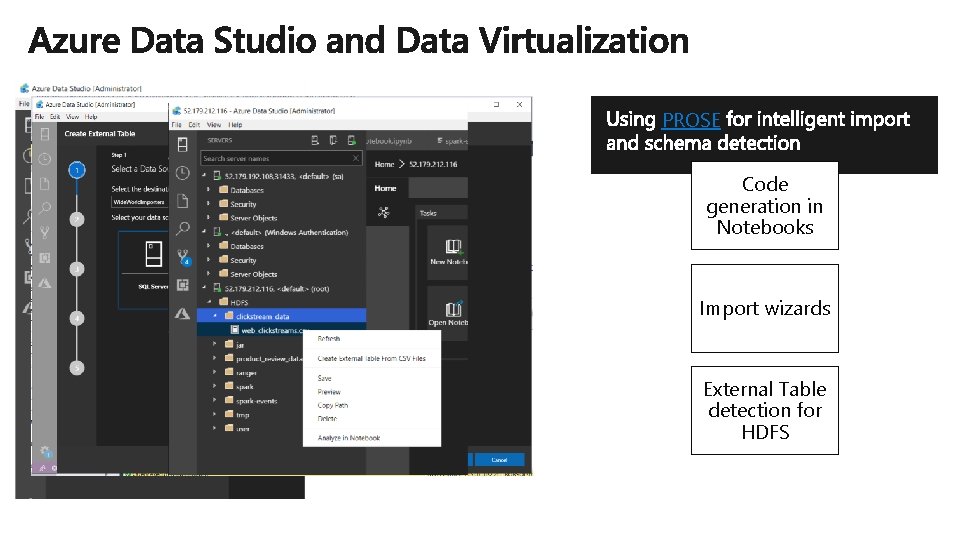Open the Extensions icon in front window activity bar

click(x=182, y=285)
